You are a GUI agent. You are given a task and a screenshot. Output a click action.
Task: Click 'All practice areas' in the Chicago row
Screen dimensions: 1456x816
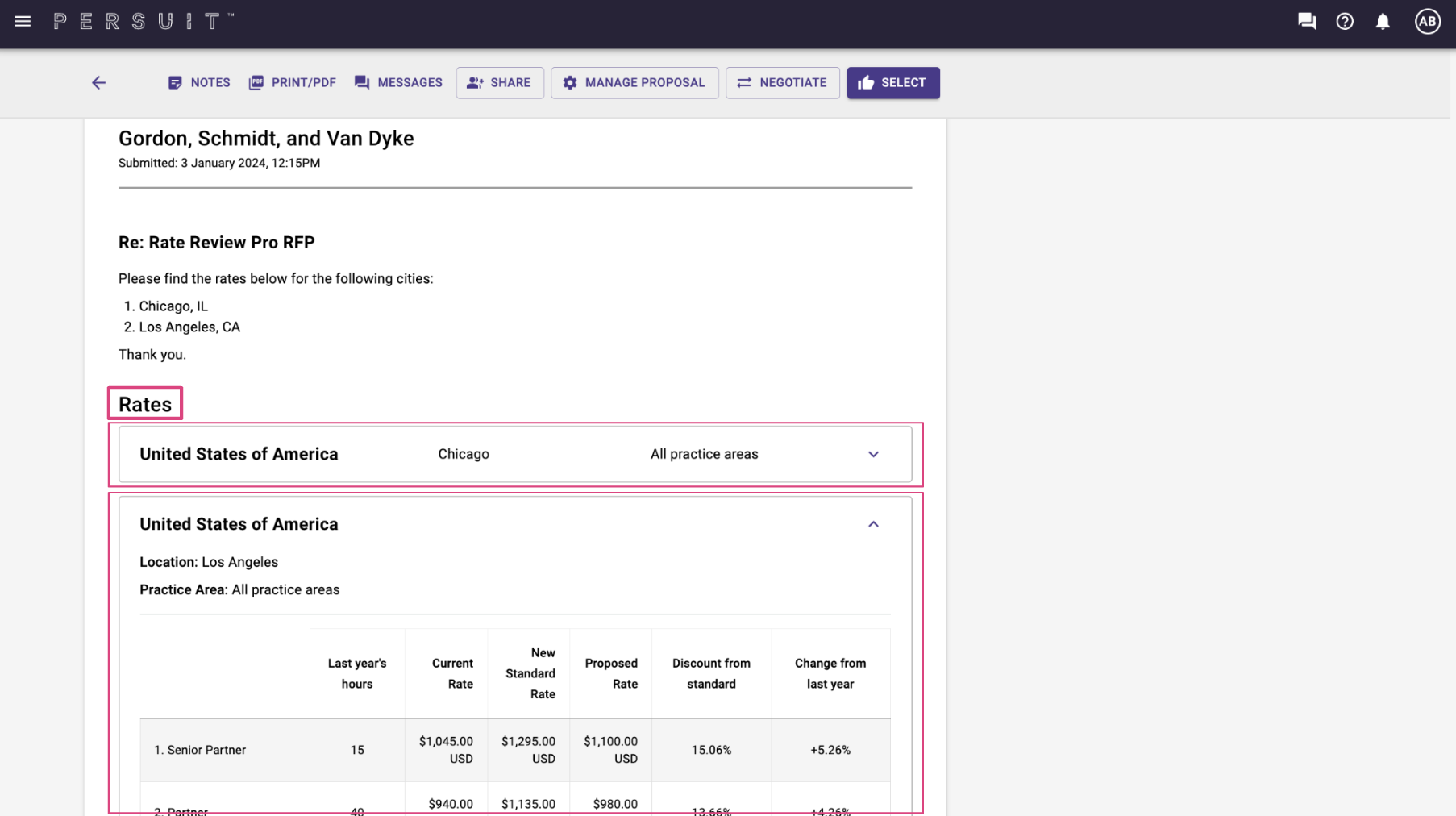click(x=705, y=455)
